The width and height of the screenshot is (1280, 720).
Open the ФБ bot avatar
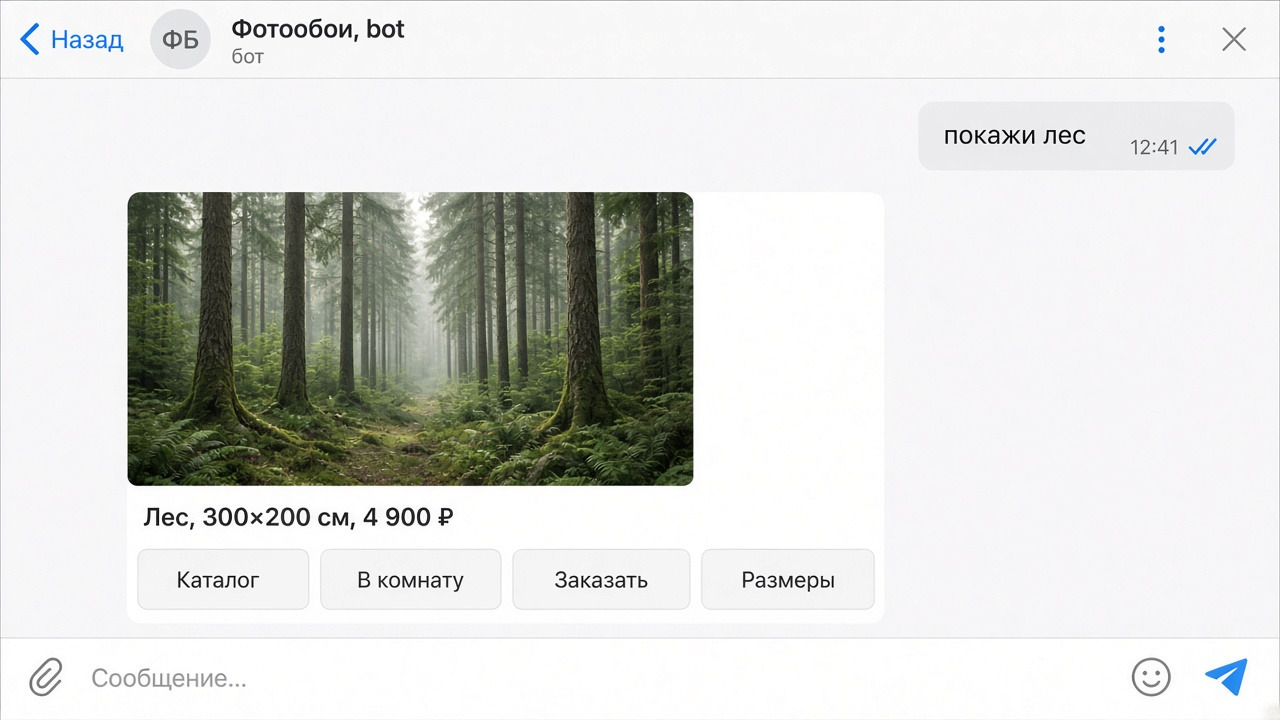[x=180, y=40]
